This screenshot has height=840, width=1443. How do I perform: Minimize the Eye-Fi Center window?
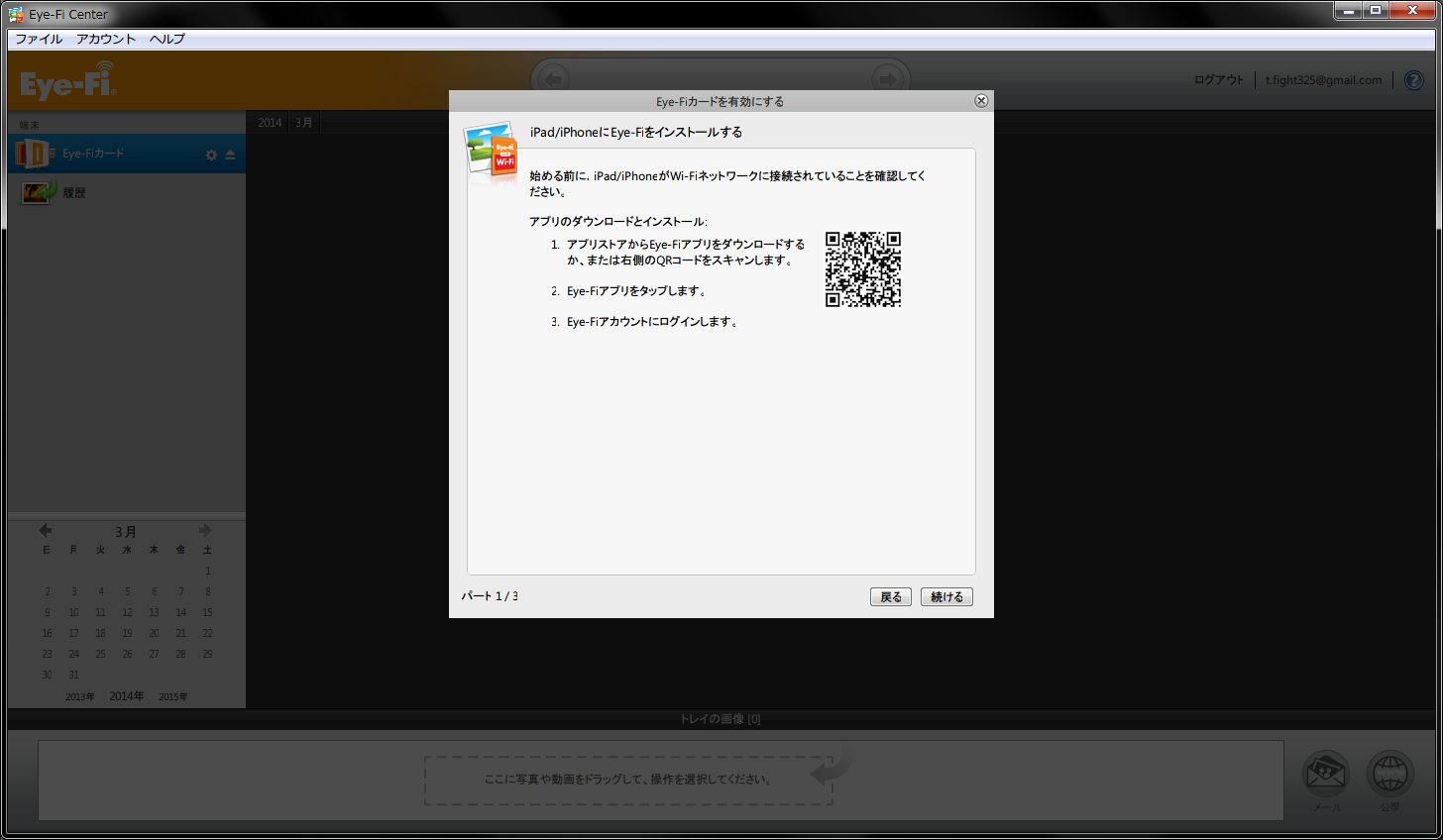click(1349, 10)
